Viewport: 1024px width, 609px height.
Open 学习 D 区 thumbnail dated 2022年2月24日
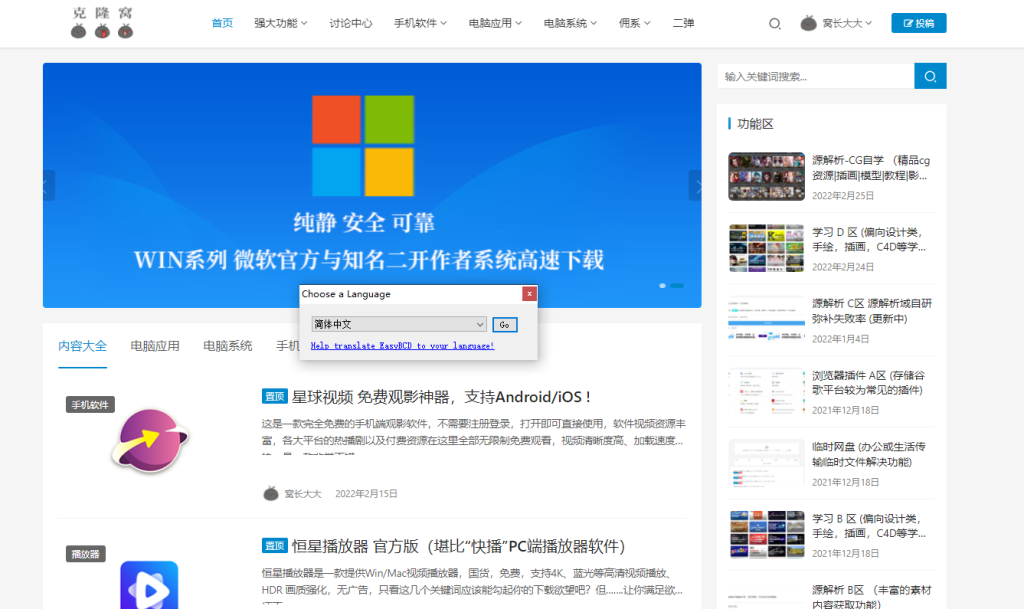[x=767, y=248]
